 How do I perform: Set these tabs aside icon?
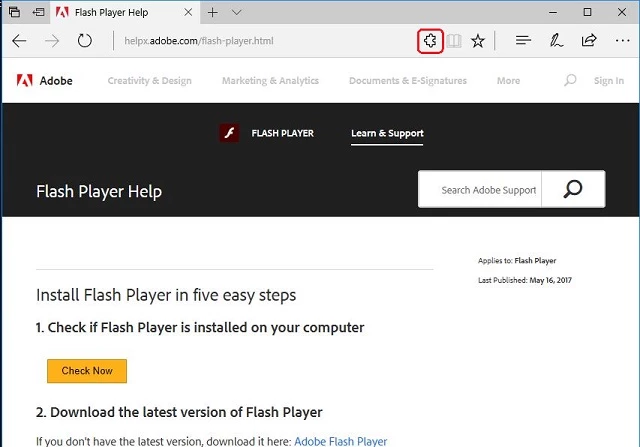click(x=38, y=12)
